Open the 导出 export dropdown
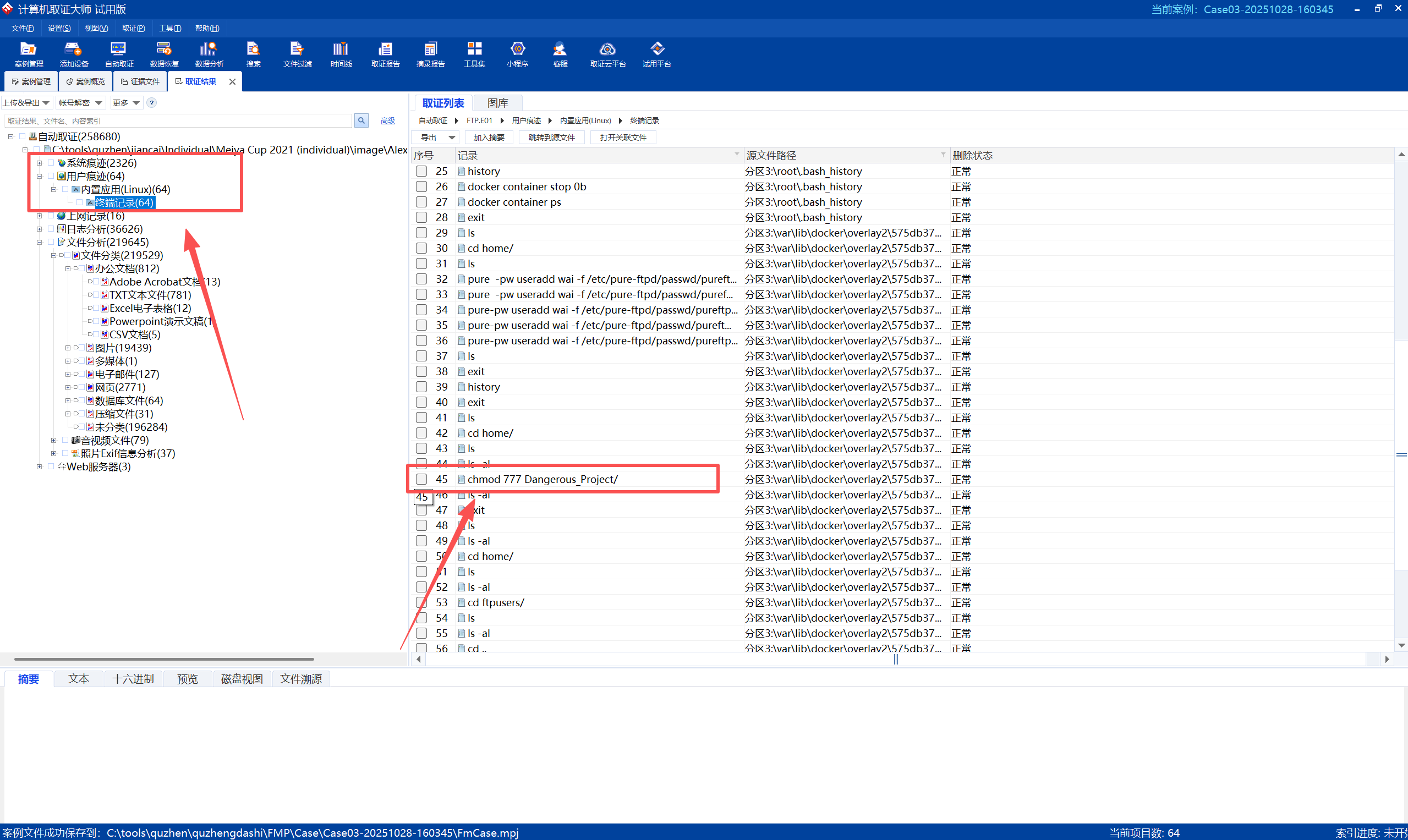1408x840 pixels. [436, 138]
